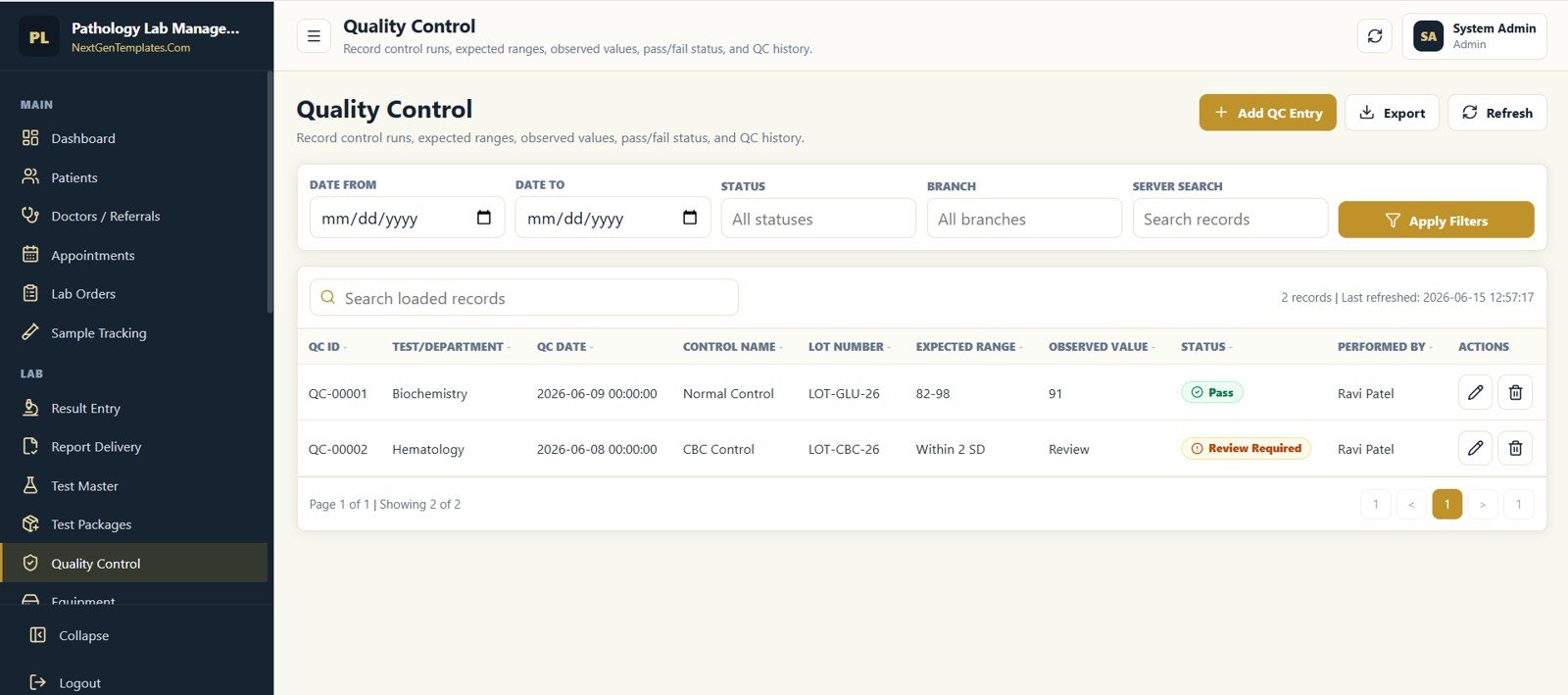Click the Quality Control shield icon
Image resolution: width=1568 pixels, height=695 pixels.
click(30, 563)
